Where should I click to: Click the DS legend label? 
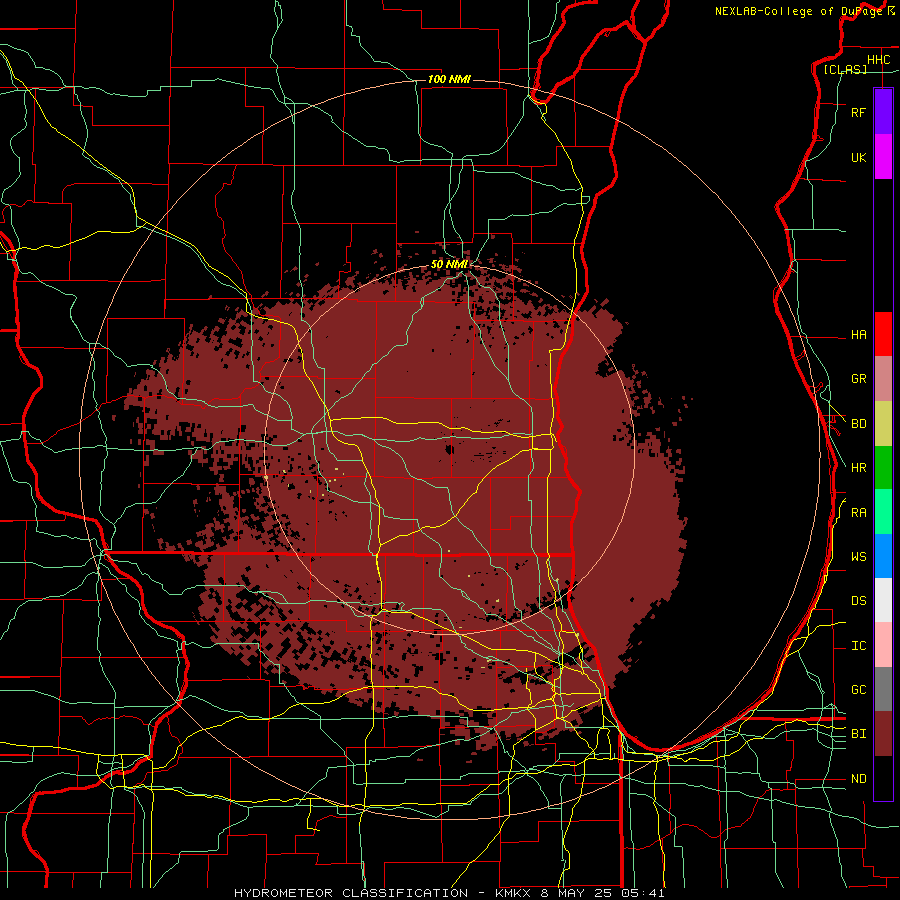point(858,601)
